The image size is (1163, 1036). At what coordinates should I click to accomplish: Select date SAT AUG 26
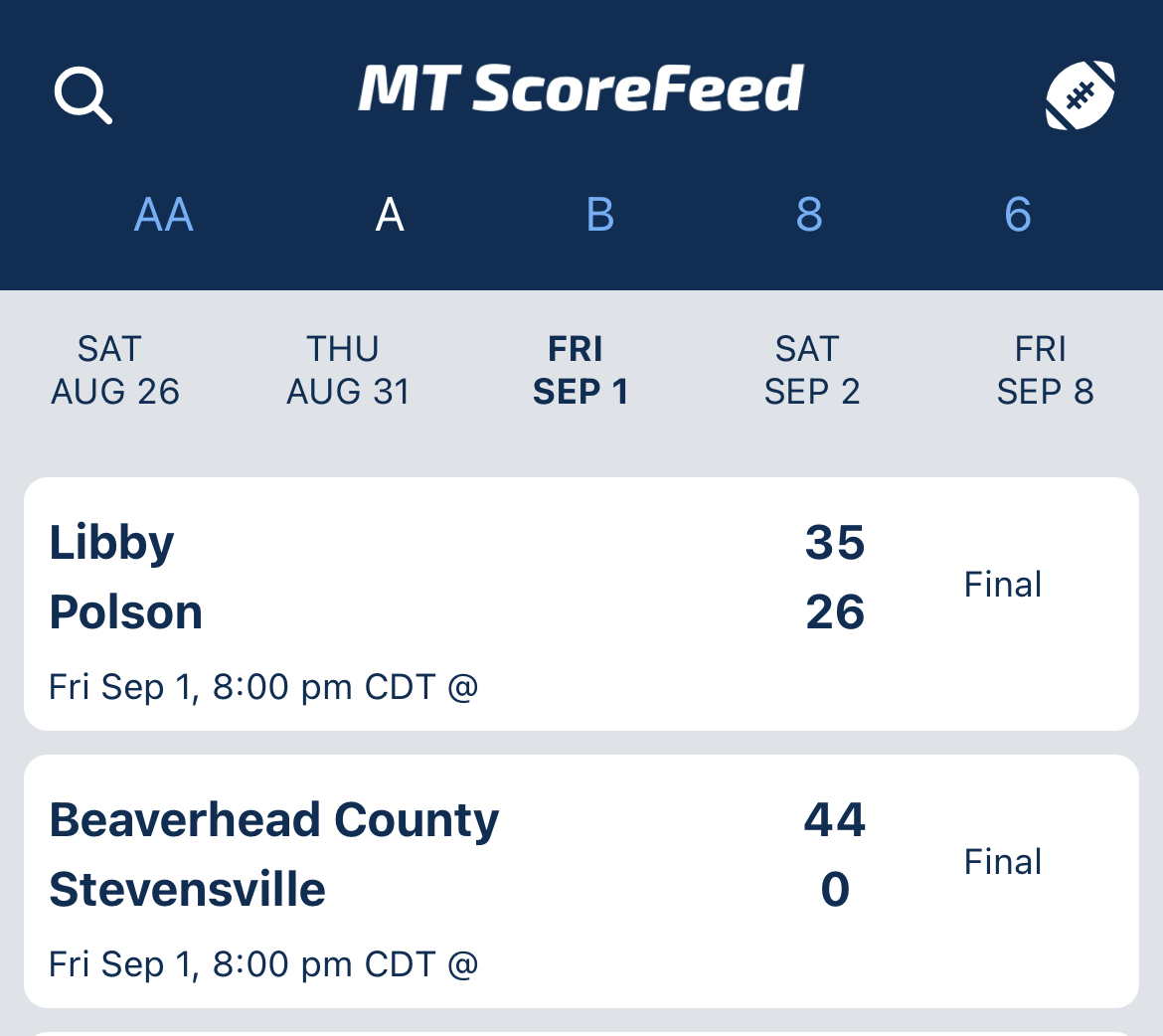coord(115,370)
